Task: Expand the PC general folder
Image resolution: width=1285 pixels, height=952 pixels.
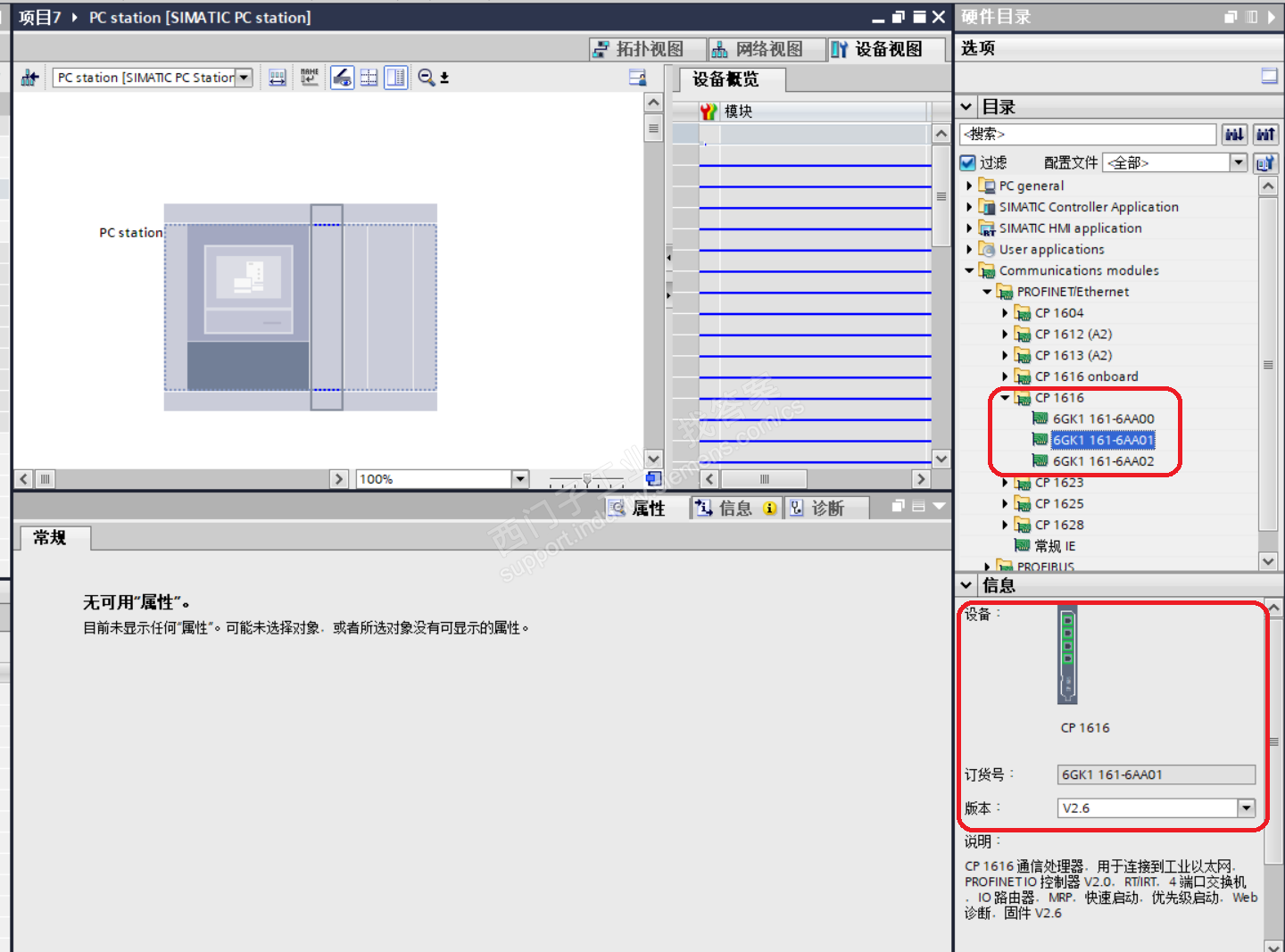Action: tap(969, 186)
